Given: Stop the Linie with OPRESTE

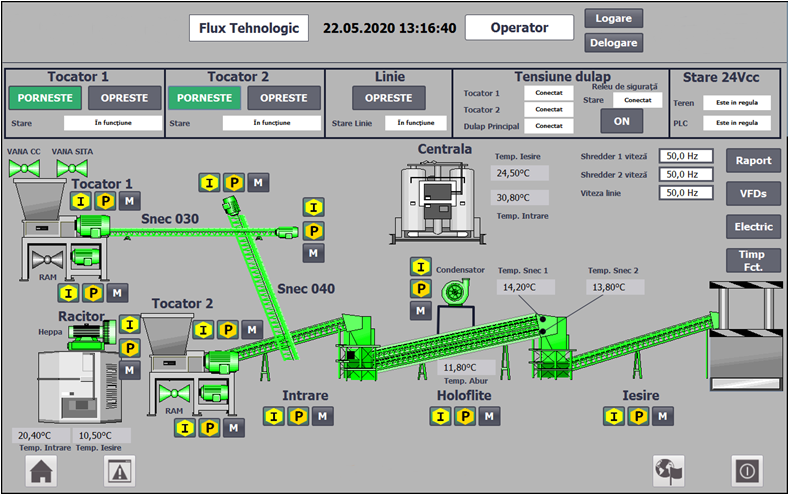Looking at the screenshot, I should pos(389,98).
